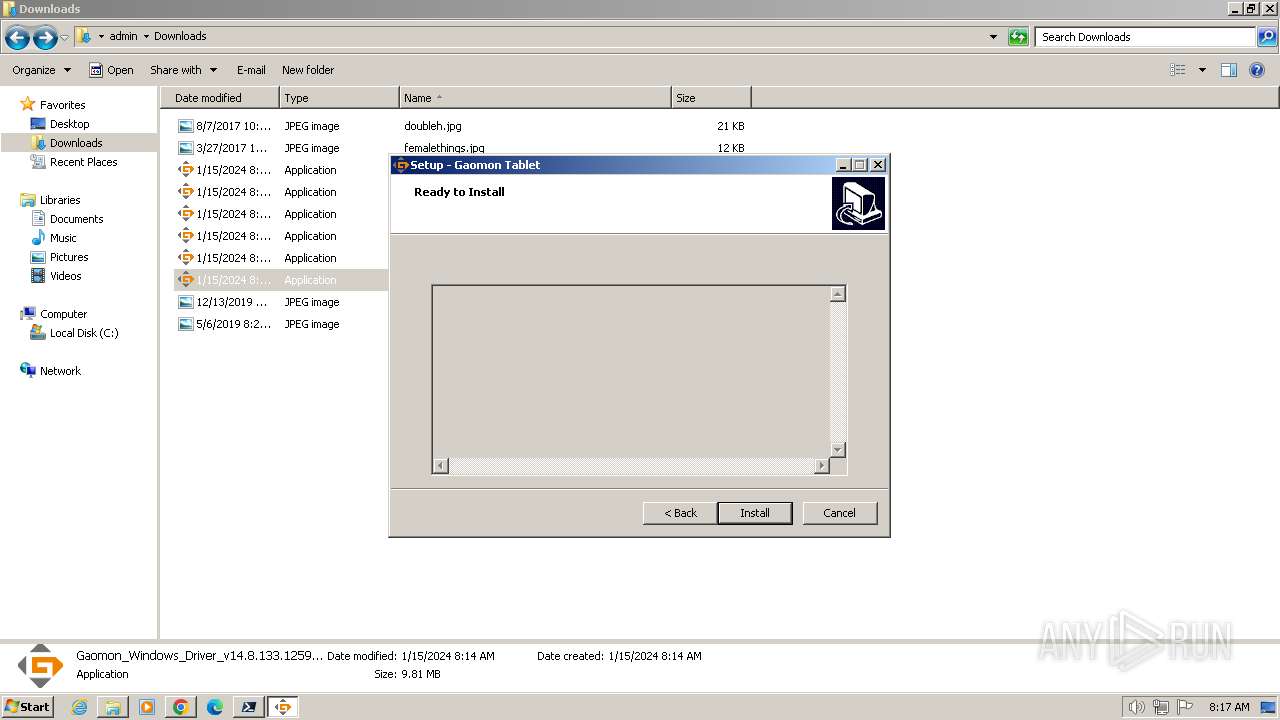This screenshot has height=720, width=1280.
Task: Click the Install button in Setup dialog
Action: (x=755, y=513)
